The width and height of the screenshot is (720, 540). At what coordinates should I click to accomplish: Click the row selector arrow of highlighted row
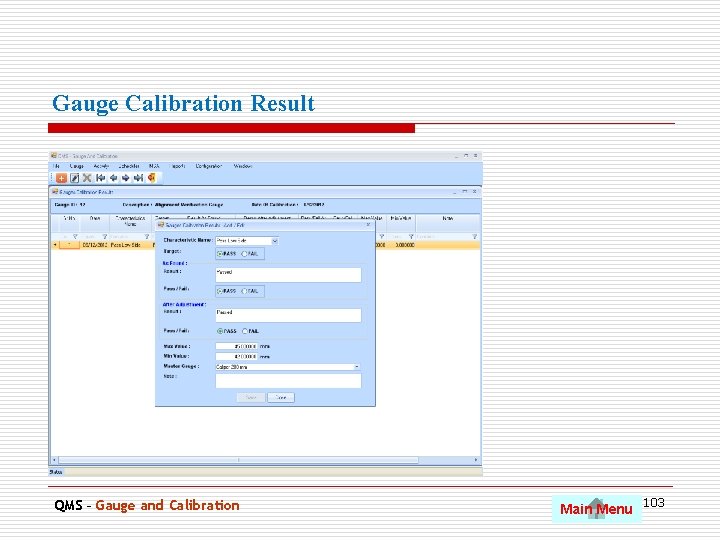pyautogui.click(x=55, y=245)
